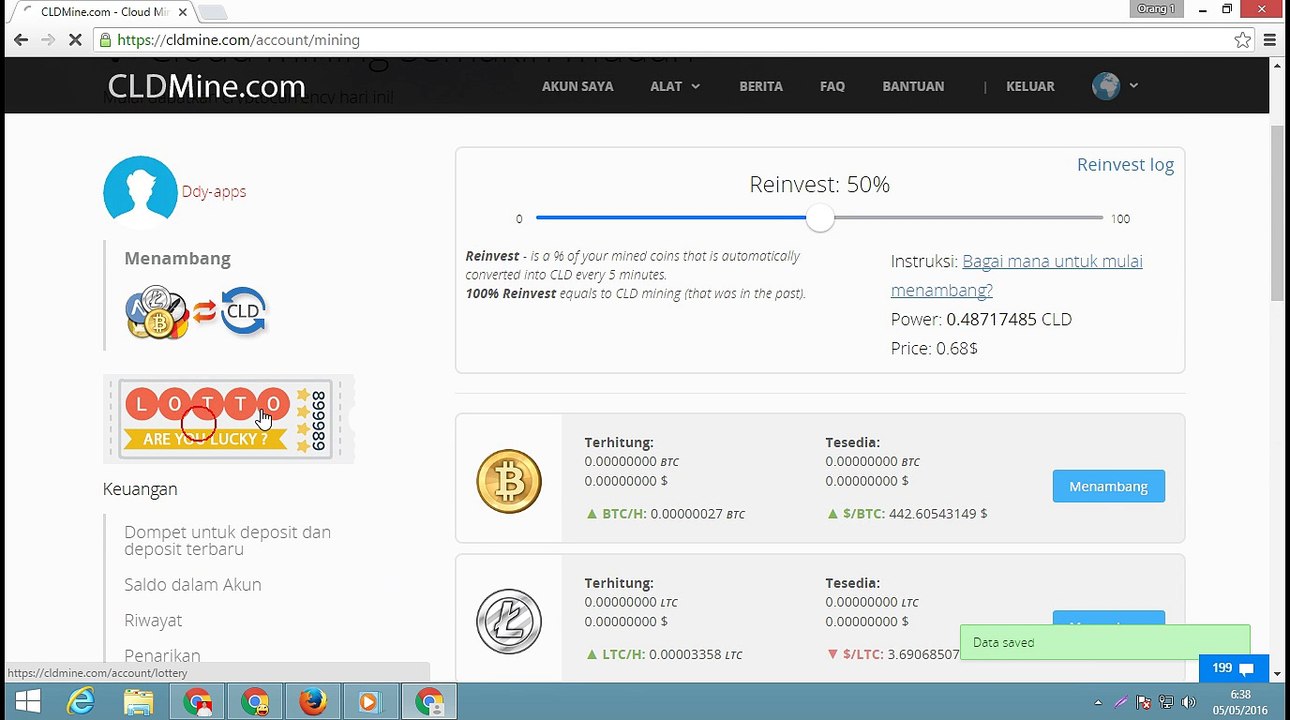Go back with the browser back arrow
Image resolution: width=1290 pixels, height=720 pixels.
tap(21, 40)
